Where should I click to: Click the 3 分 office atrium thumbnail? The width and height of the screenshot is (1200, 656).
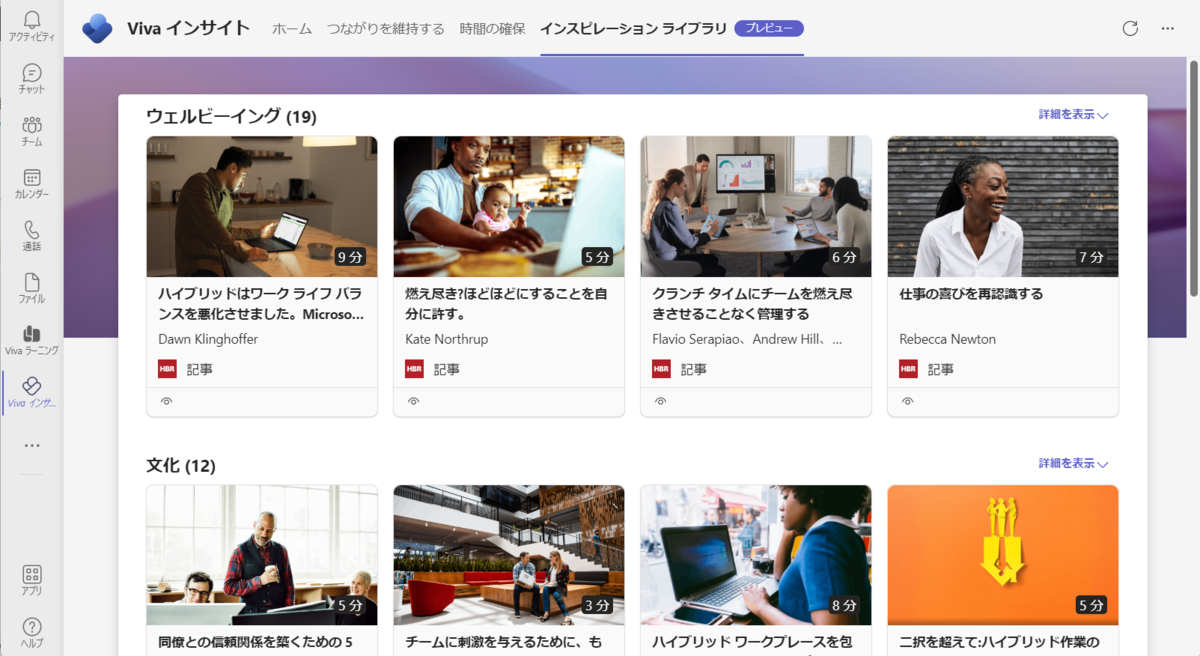pos(509,555)
